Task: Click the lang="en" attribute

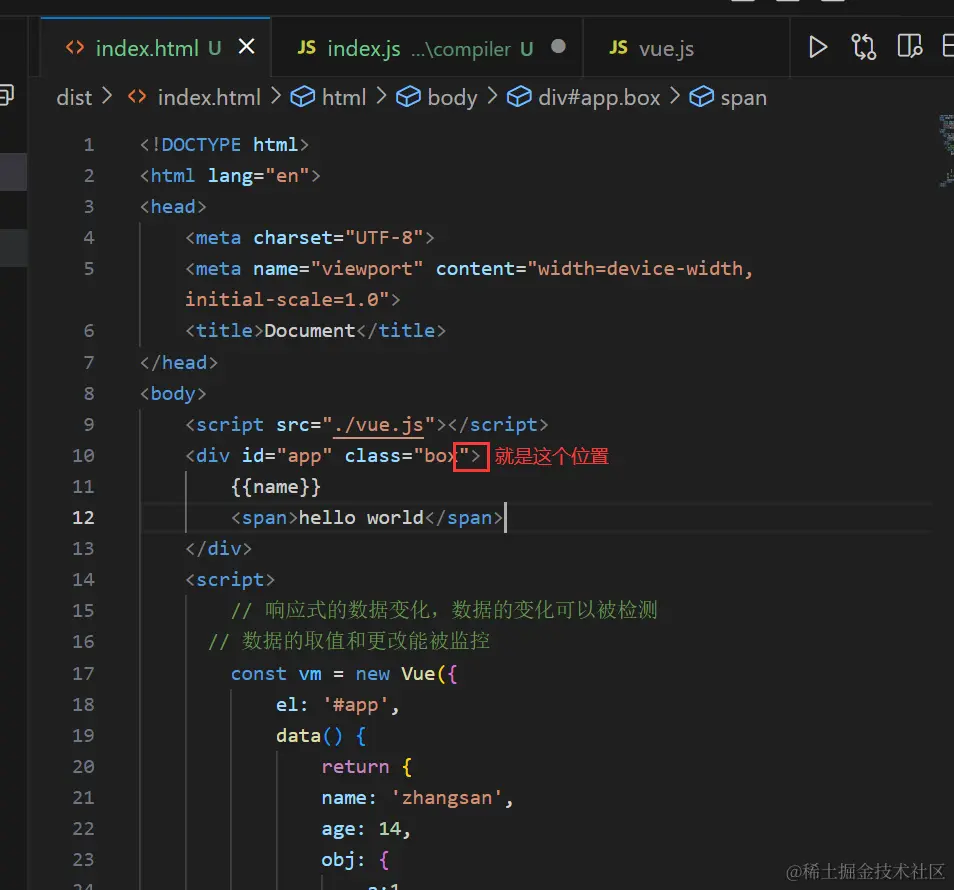Action: (259, 176)
